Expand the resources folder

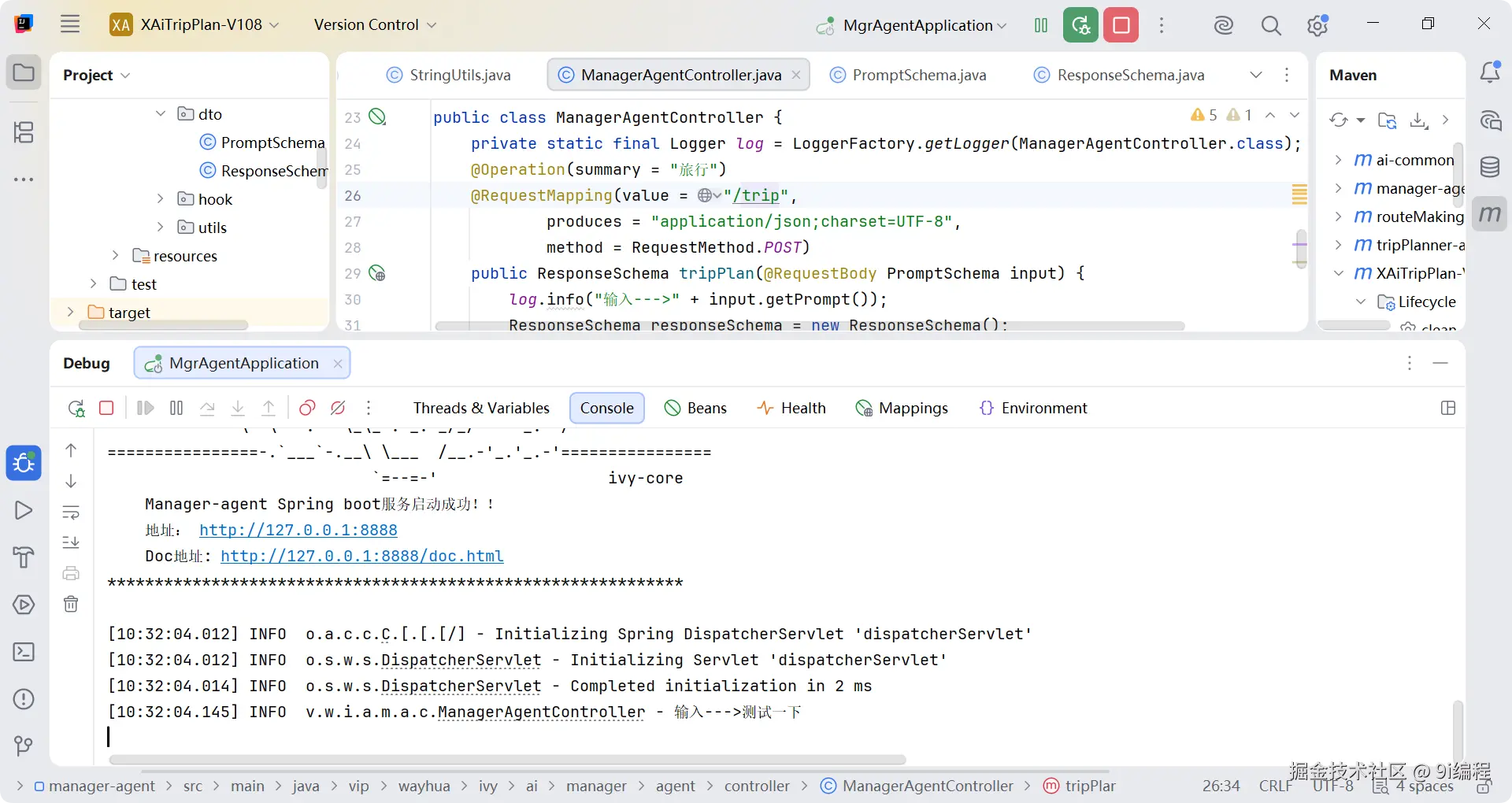point(115,255)
